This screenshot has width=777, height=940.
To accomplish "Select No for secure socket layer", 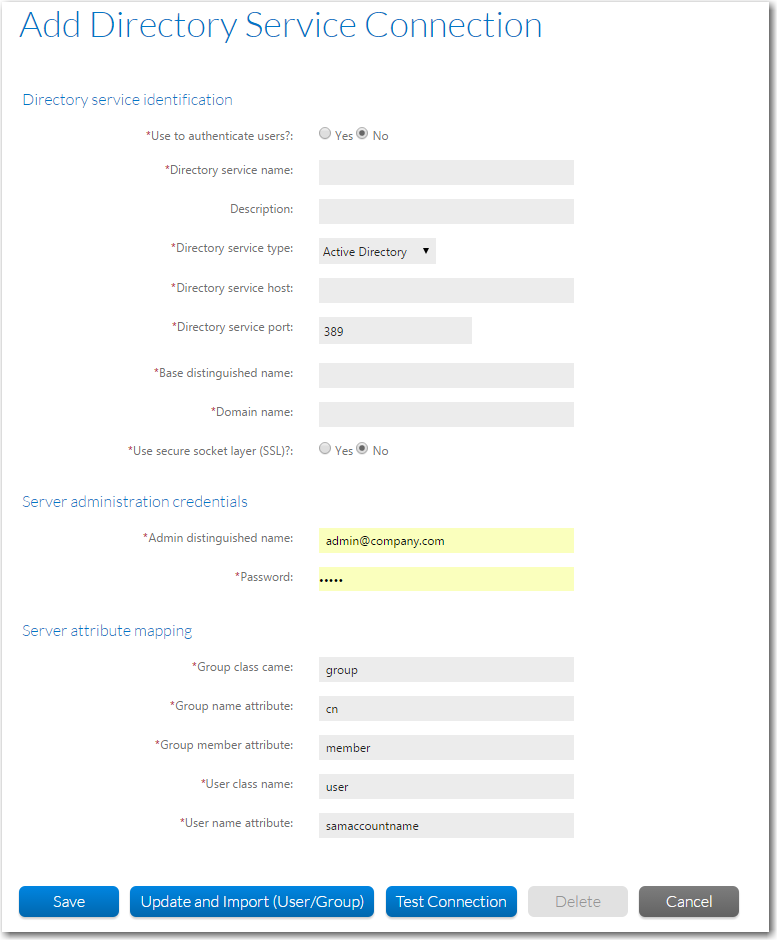I will point(361,448).
